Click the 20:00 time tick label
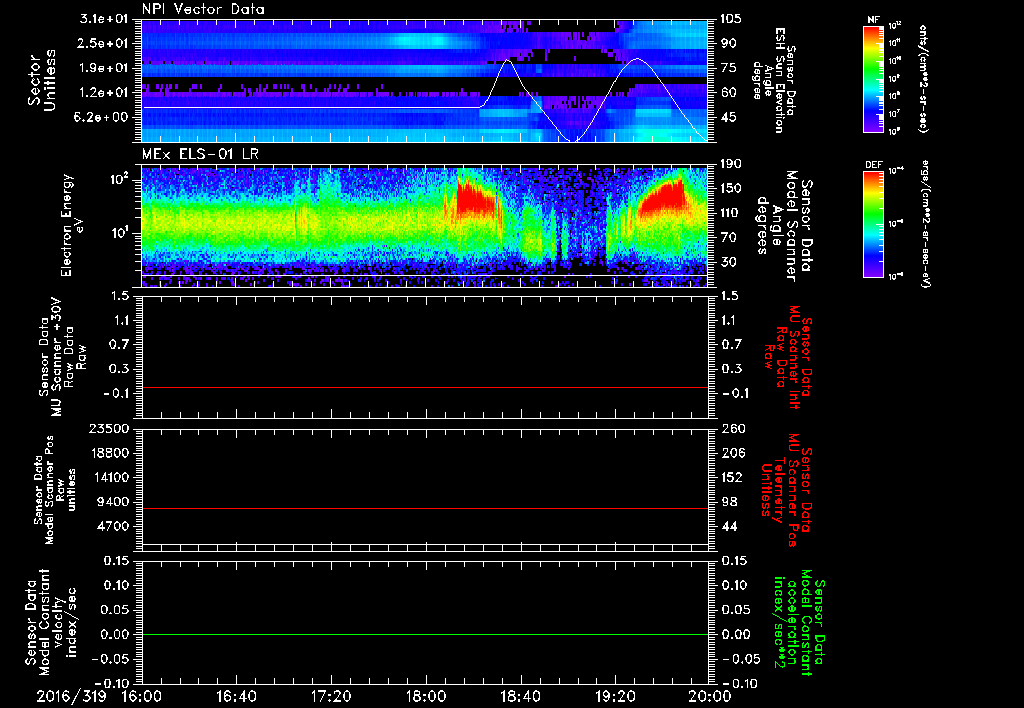1024x708 pixels. [711, 696]
